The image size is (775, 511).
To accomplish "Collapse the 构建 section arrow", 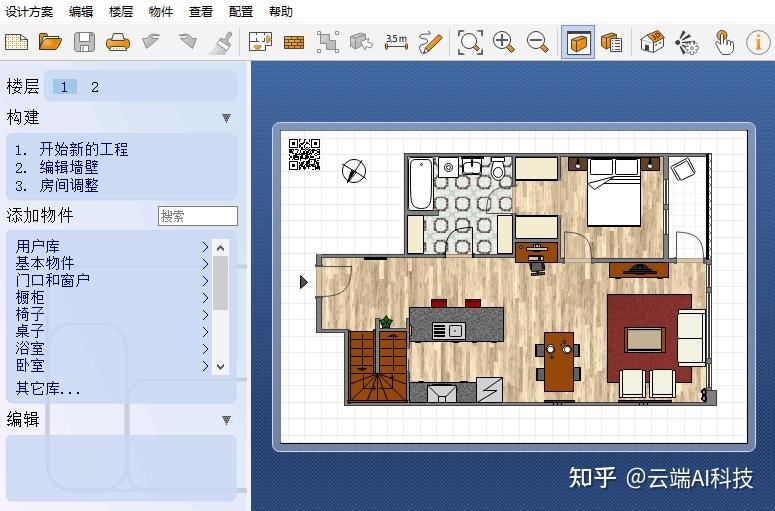I will [x=226, y=118].
